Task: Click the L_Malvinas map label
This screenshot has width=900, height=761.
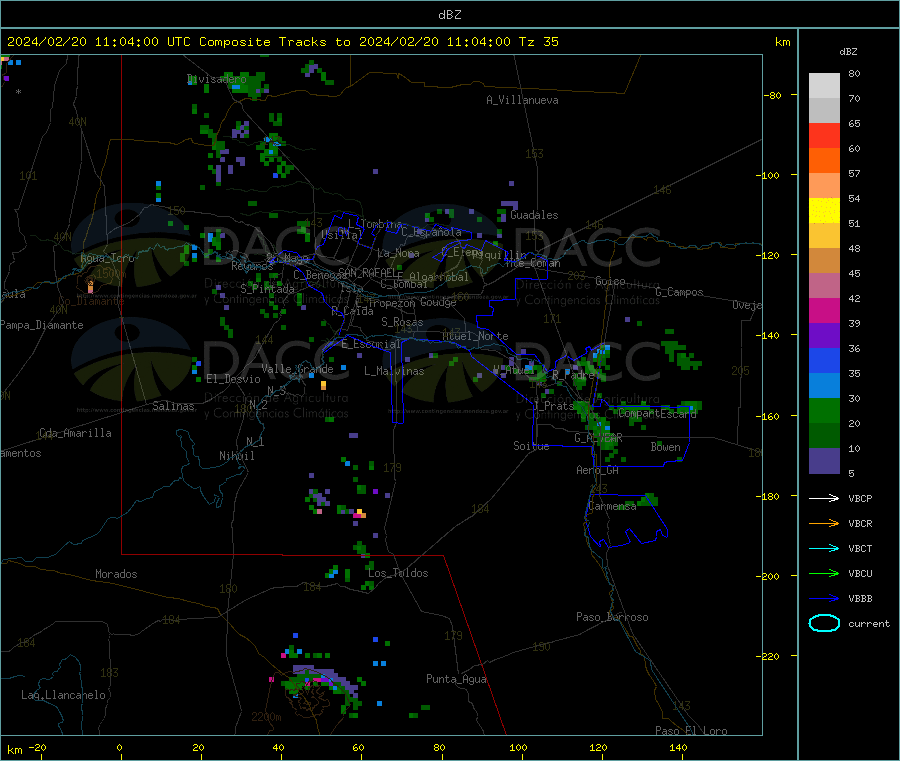Action: pos(394,371)
